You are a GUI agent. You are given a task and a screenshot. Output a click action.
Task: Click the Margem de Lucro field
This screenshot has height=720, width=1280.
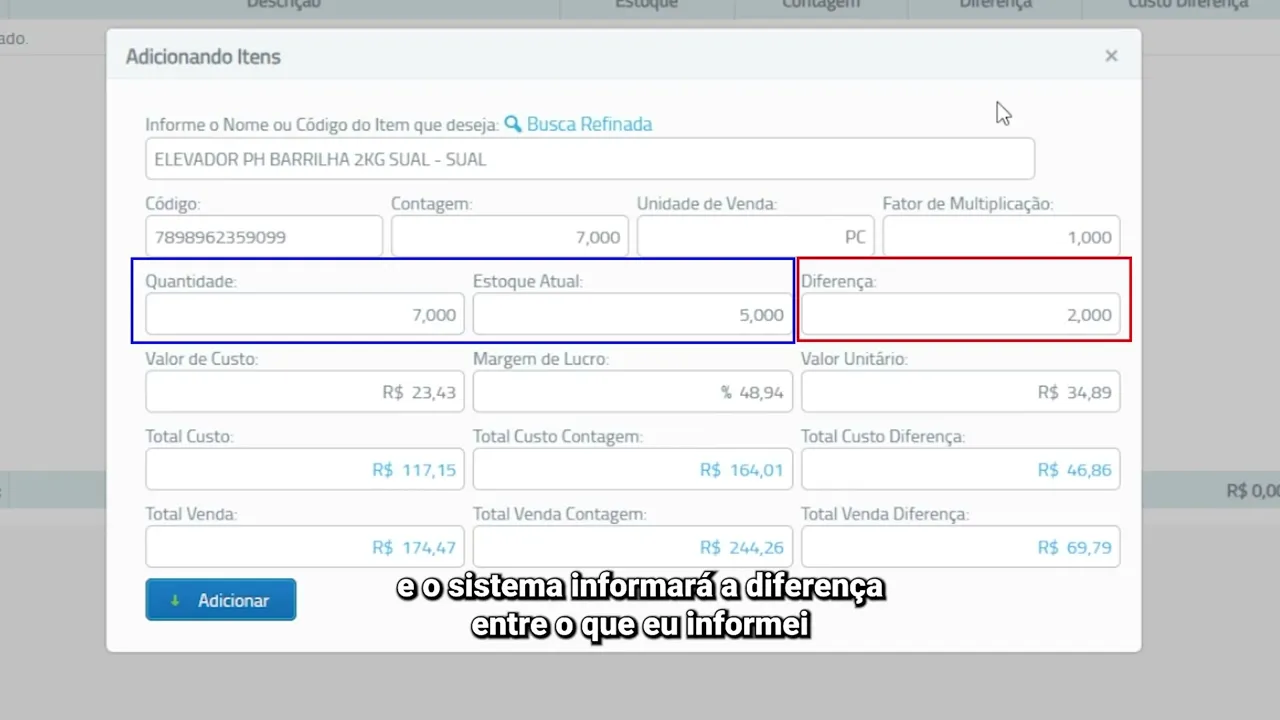point(633,392)
